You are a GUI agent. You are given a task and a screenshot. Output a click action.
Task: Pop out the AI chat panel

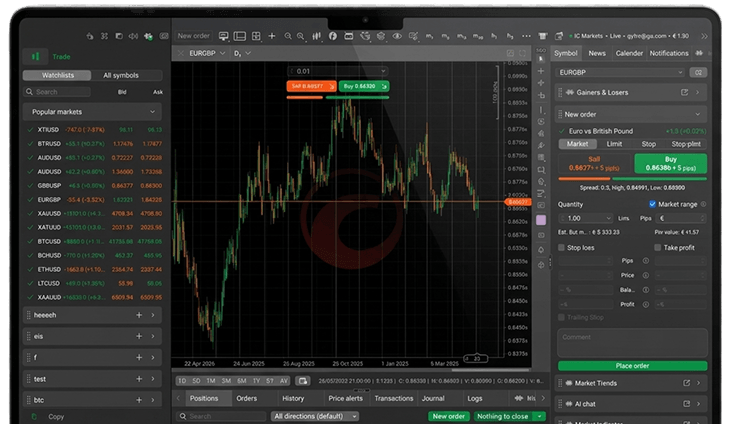[686, 404]
